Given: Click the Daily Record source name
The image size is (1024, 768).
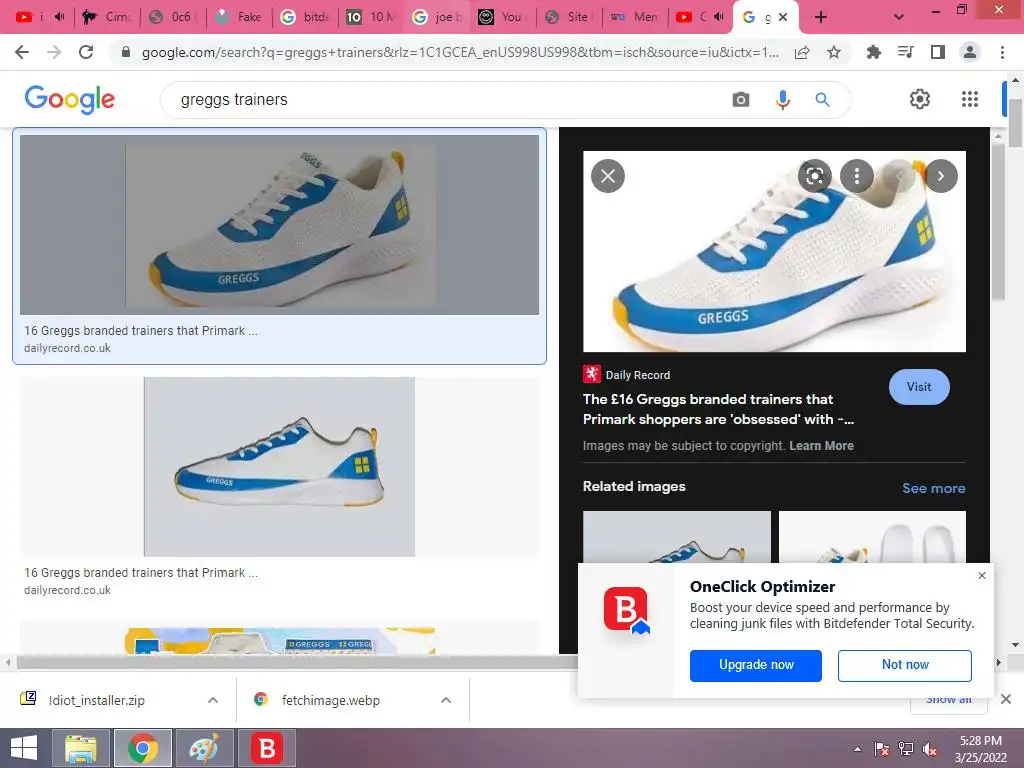Looking at the screenshot, I should click(x=637, y=375).
